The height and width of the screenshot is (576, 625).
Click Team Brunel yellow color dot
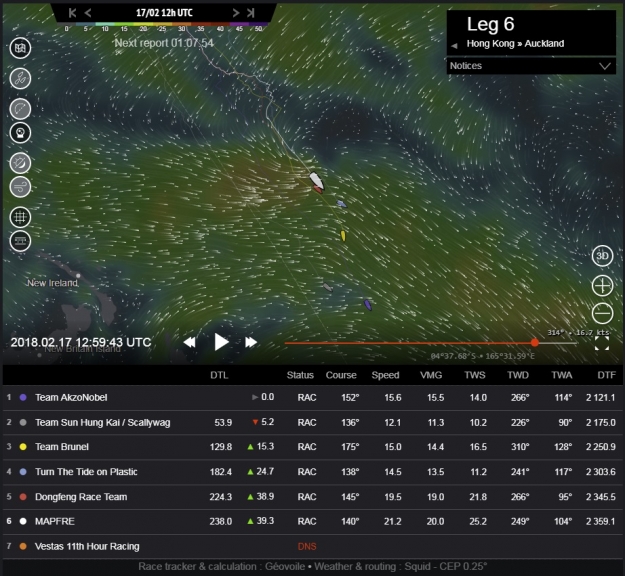tap(23, 447)
